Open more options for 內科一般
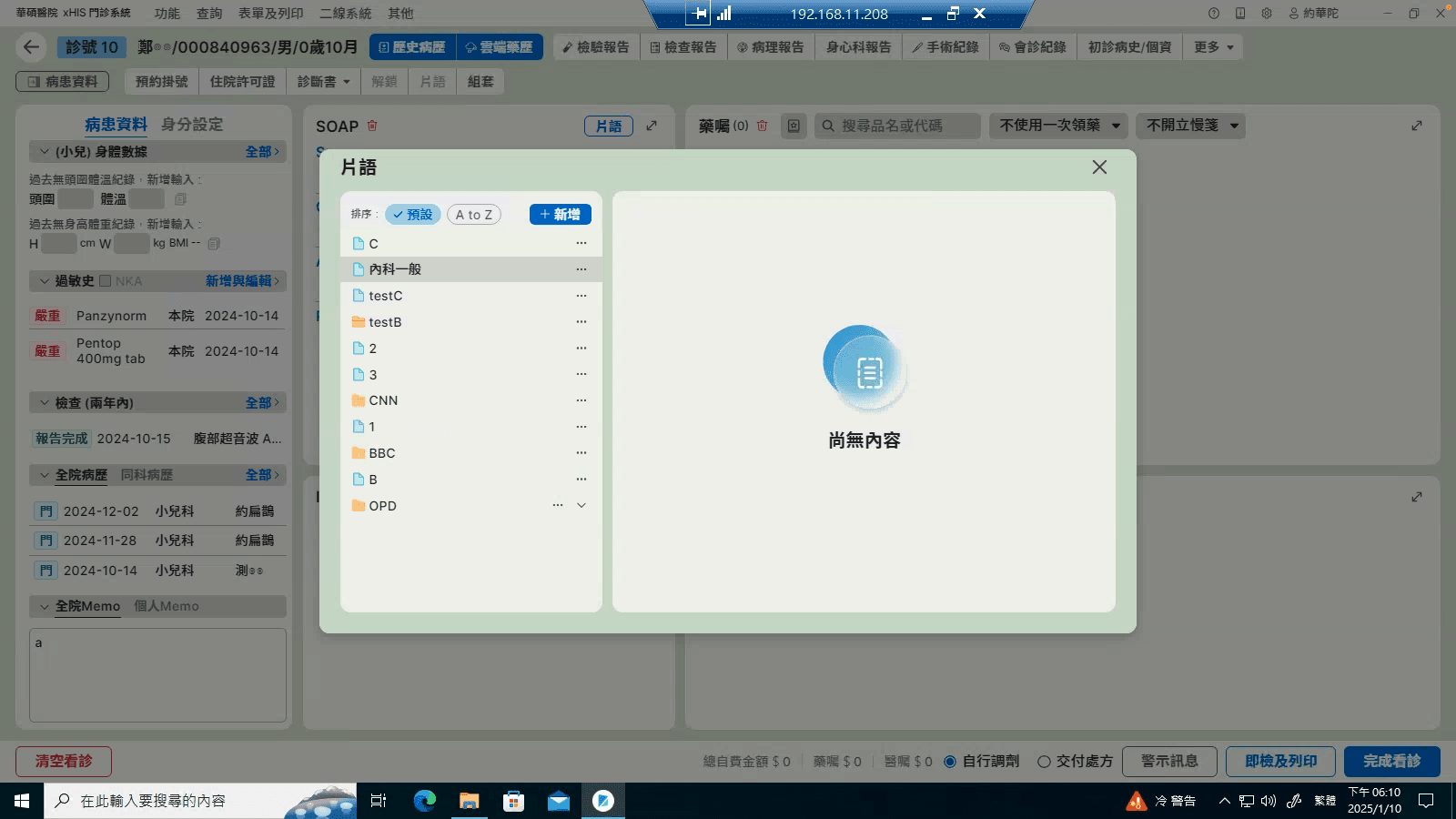The image size is (1456, 819). point(581,269)
